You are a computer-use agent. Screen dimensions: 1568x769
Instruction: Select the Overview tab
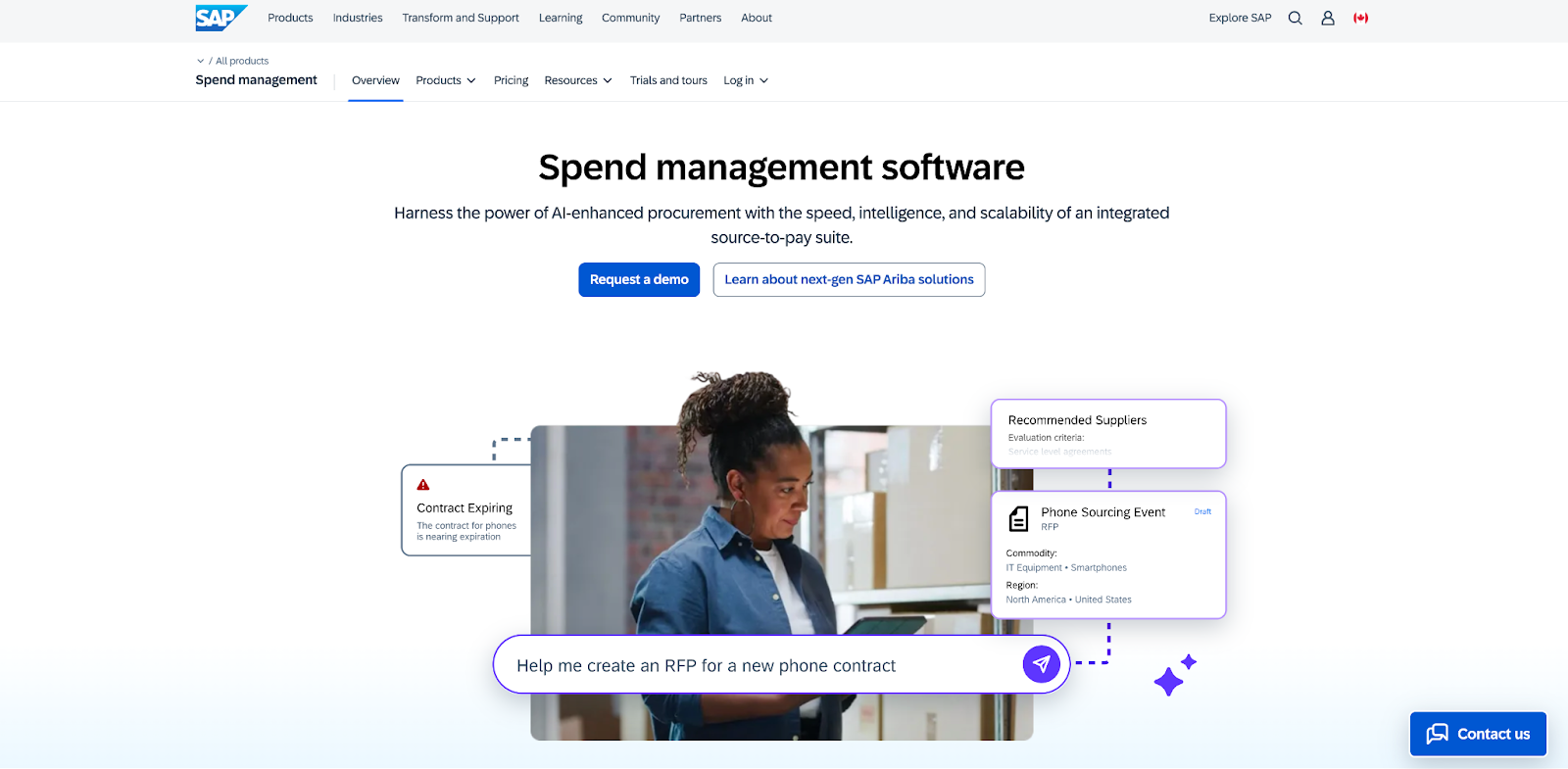[x=375, y=80]
